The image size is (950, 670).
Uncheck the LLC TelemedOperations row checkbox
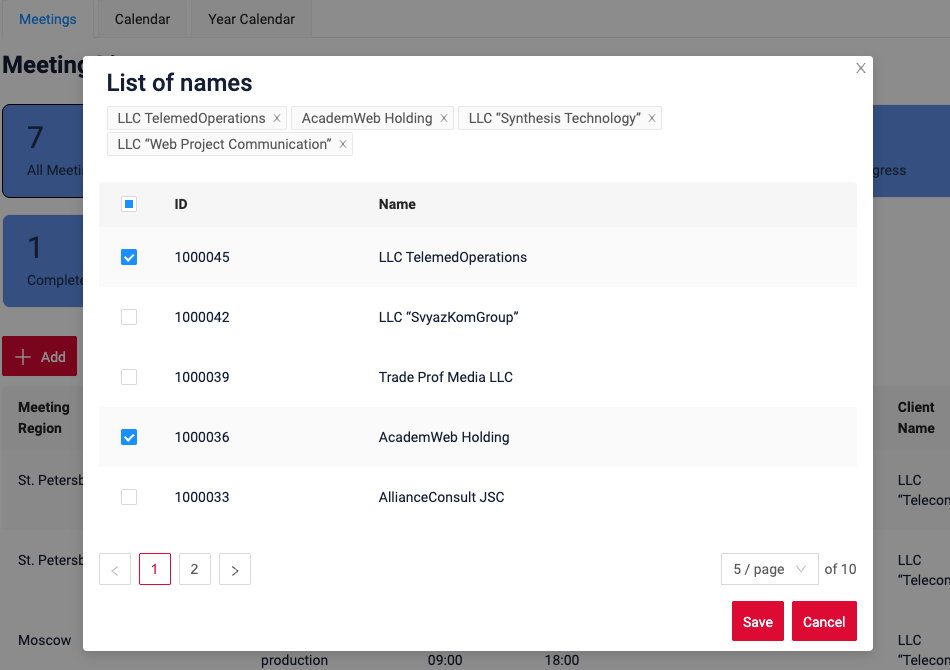tap(129, 257)
